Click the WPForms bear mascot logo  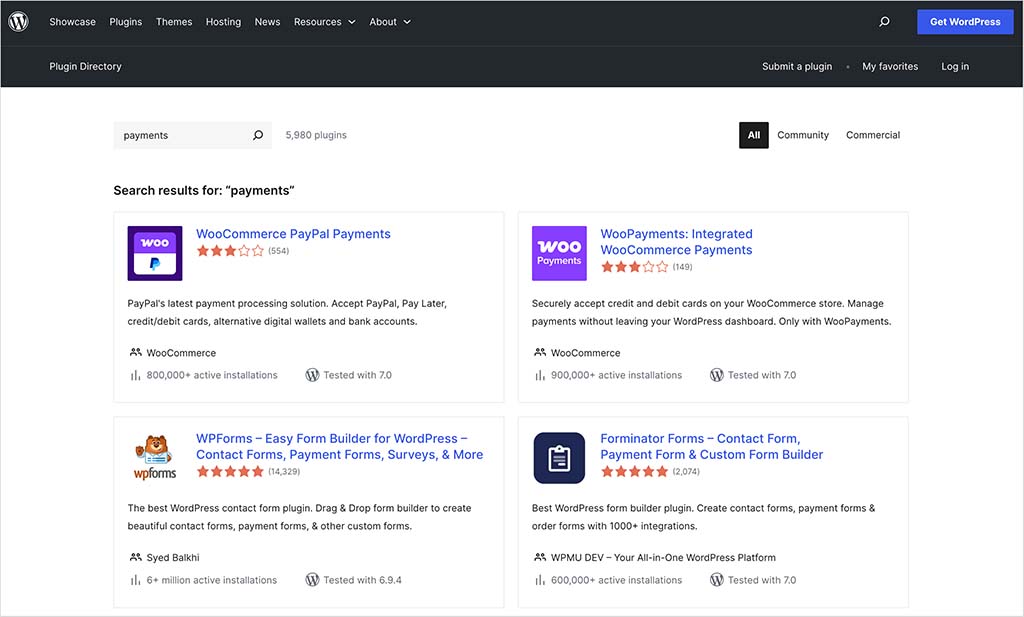(x=155, y=458)
